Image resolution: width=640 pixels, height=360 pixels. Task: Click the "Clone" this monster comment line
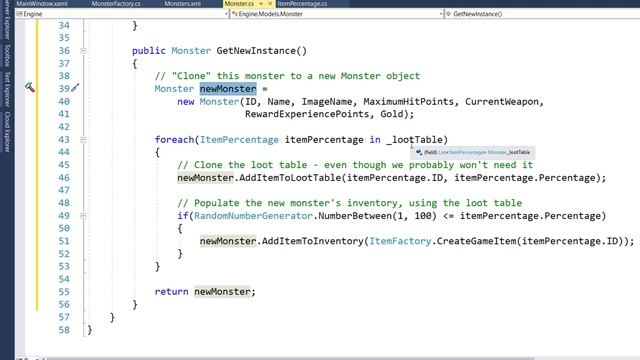287,76
